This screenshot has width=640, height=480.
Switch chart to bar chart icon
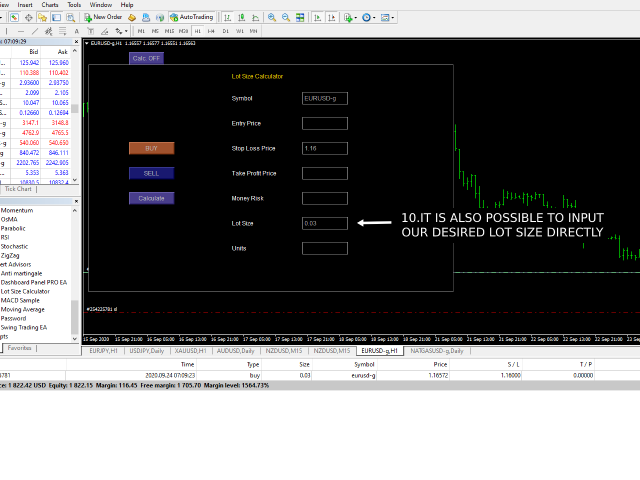[x=228, y=17]
